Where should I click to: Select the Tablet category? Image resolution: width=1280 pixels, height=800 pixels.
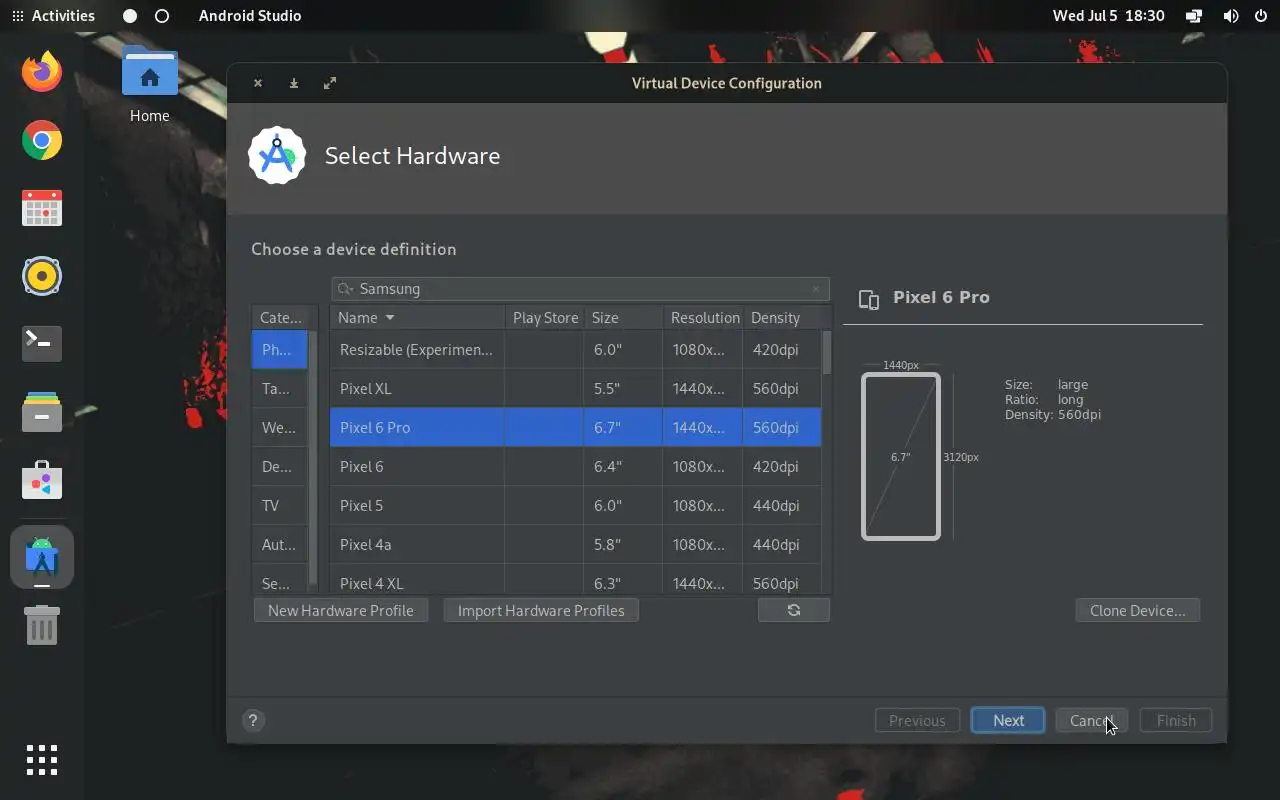279,388
